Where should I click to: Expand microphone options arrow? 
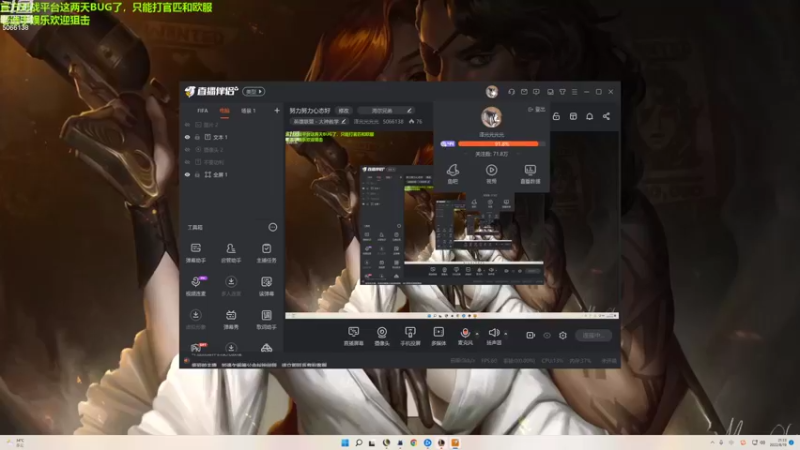tap(477, 334)
